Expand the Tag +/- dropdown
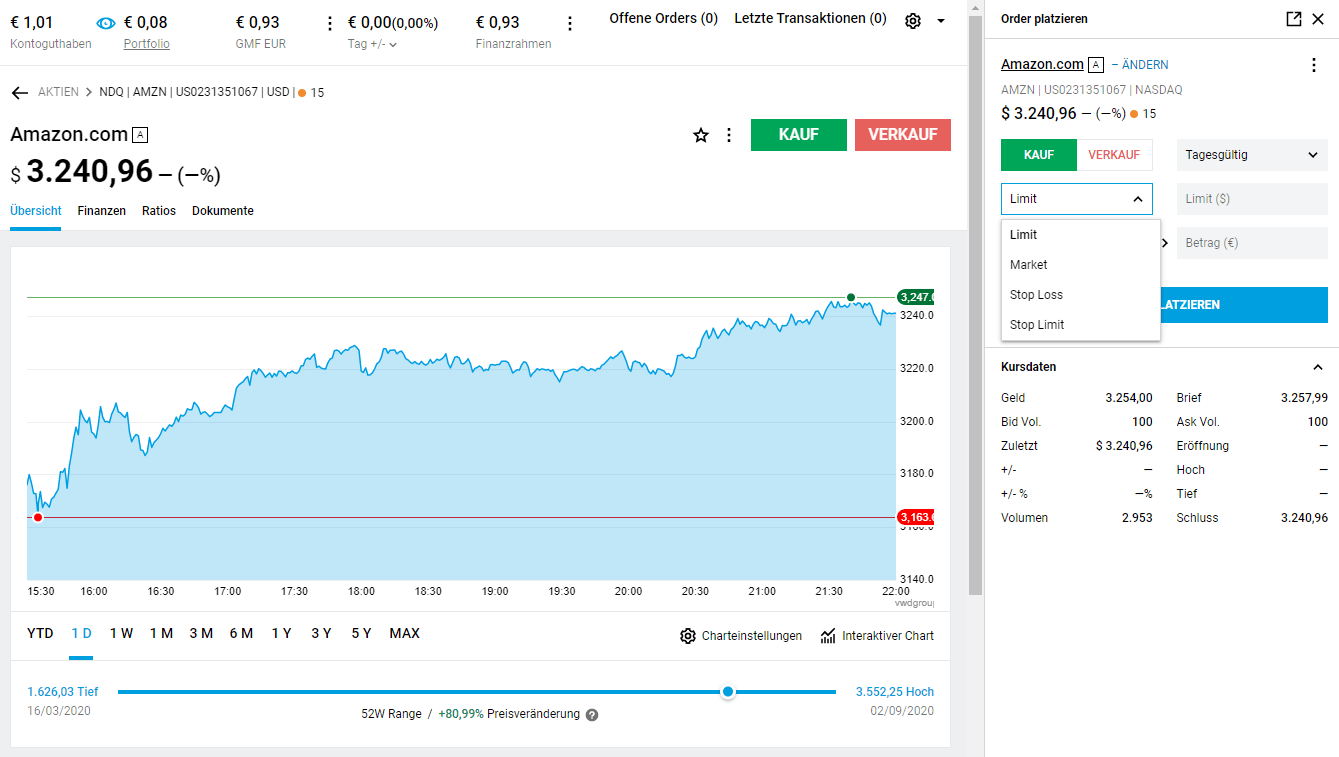This screenshot has width=1339, height=757. click(372, 44)
